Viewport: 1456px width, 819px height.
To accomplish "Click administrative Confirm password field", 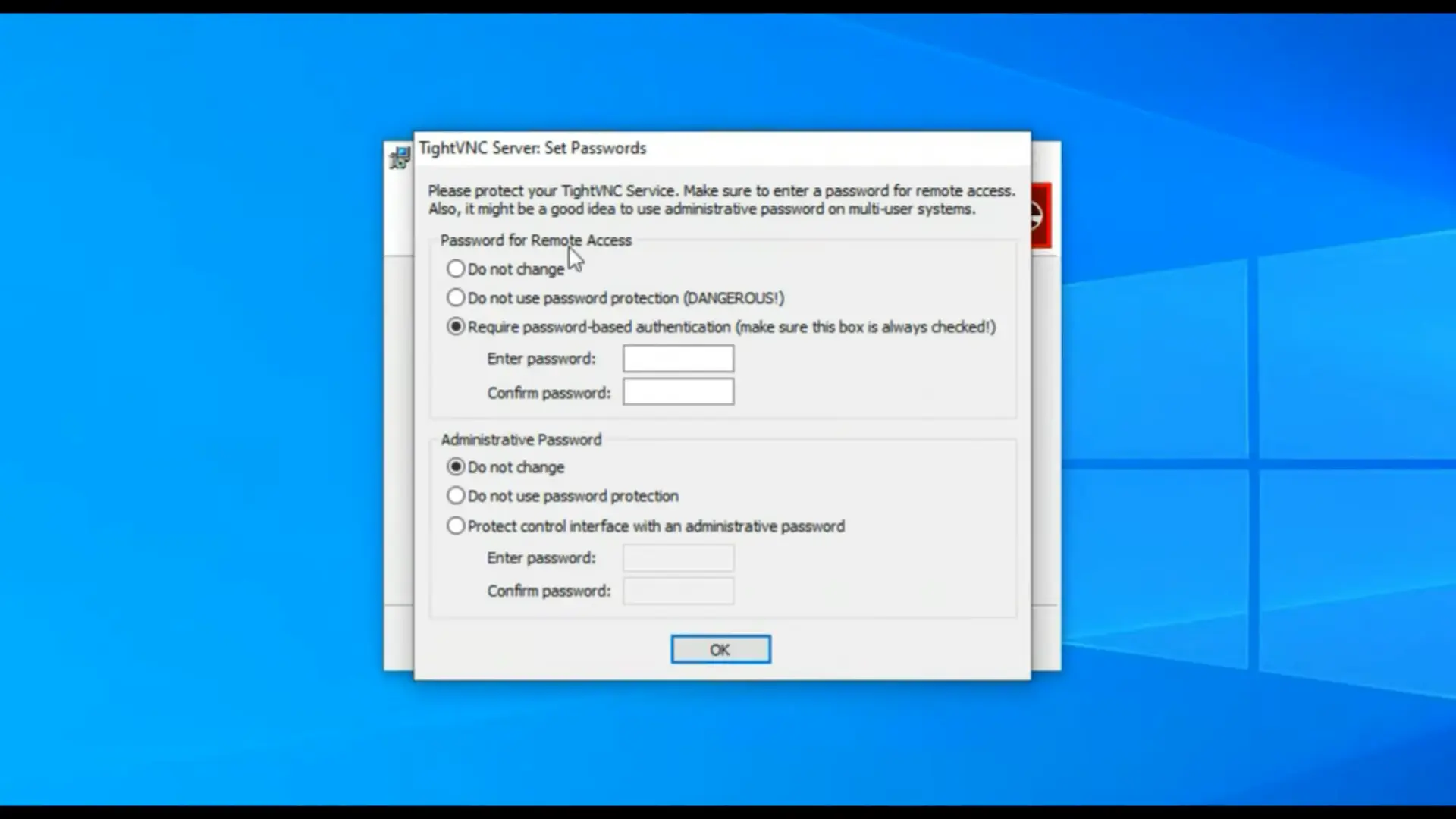I will pyautogui.click(x=678, y=591).
